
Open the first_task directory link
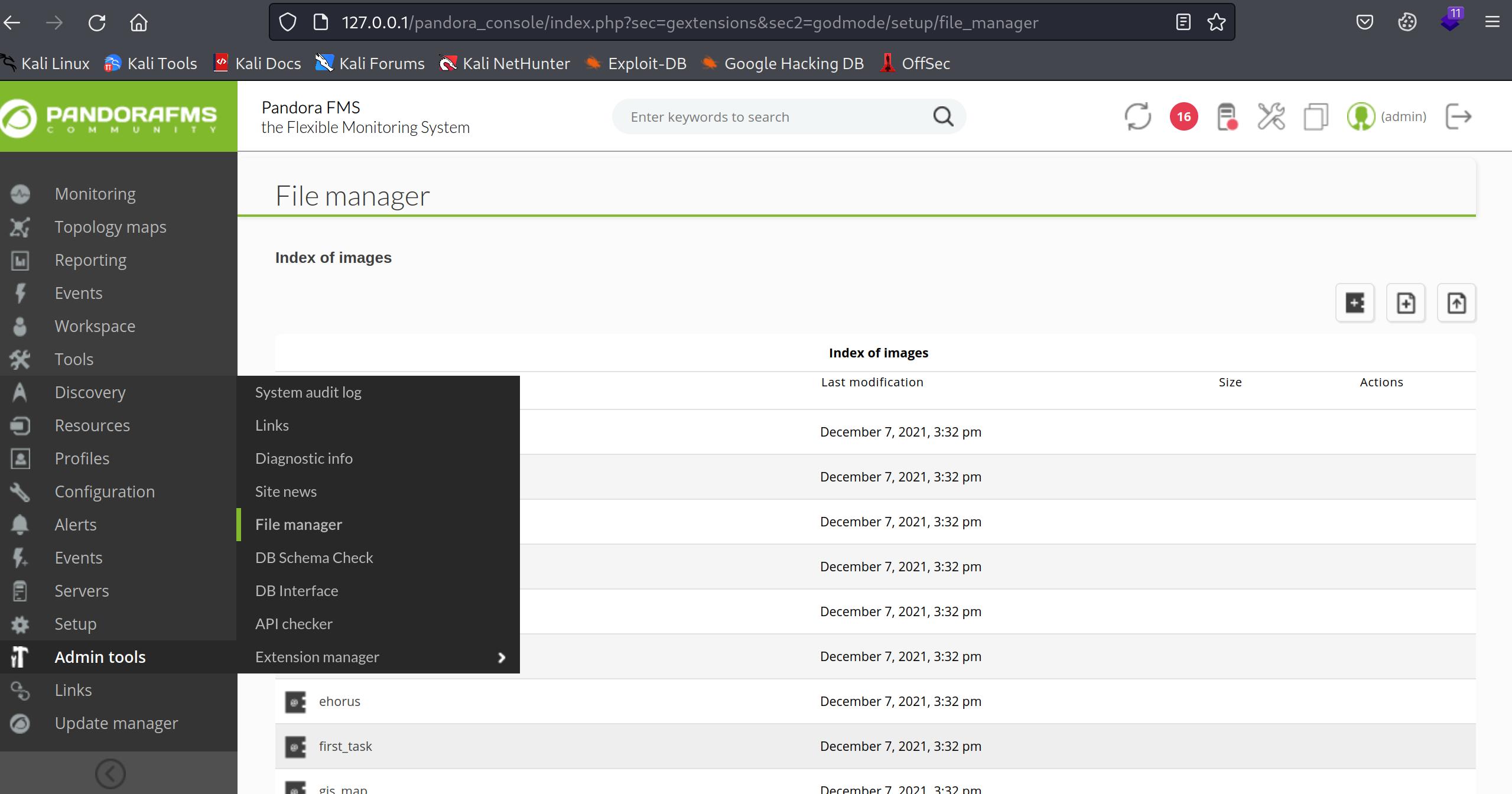345,746
